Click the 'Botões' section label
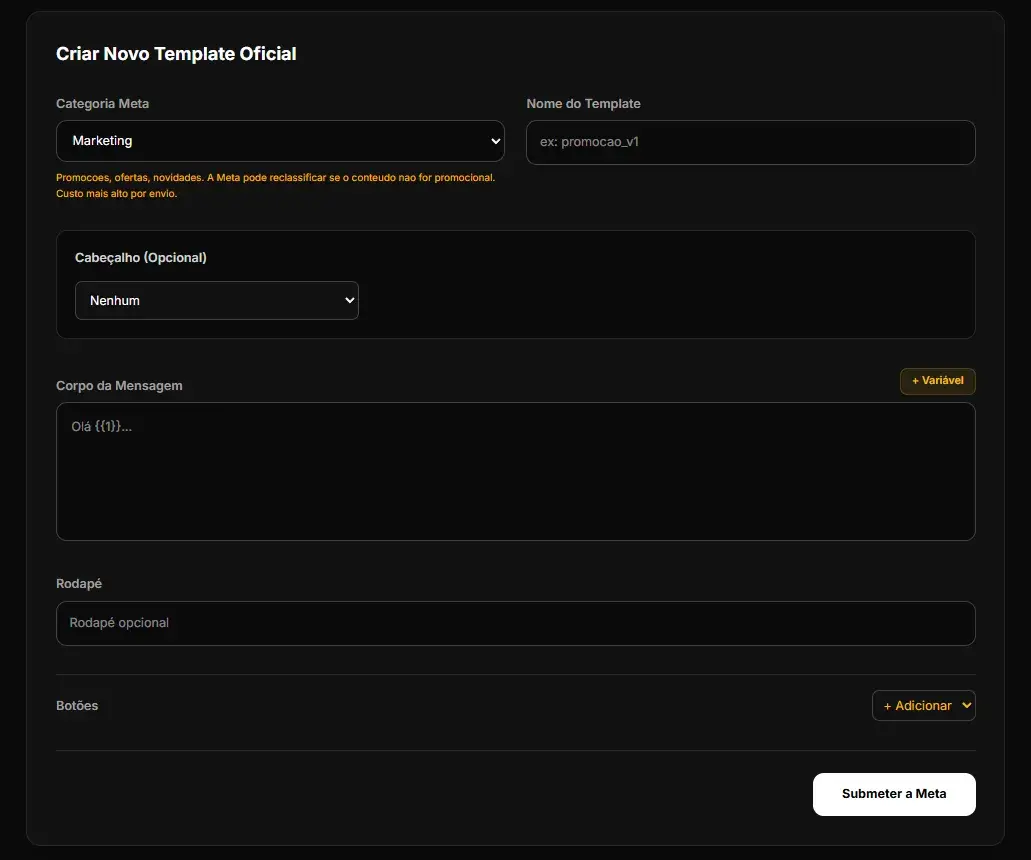The height and width of the screenshot is (860, 1031). coord(77,705)
